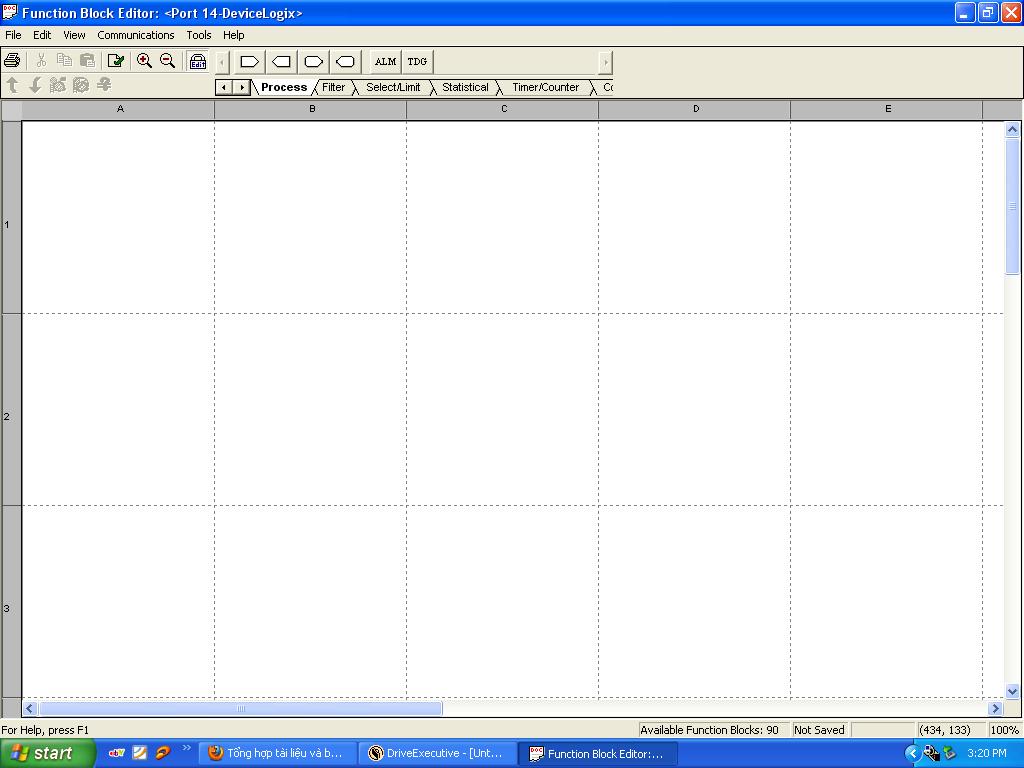
Task: Insert an ALM alarm block
Action: coord(385,61)
